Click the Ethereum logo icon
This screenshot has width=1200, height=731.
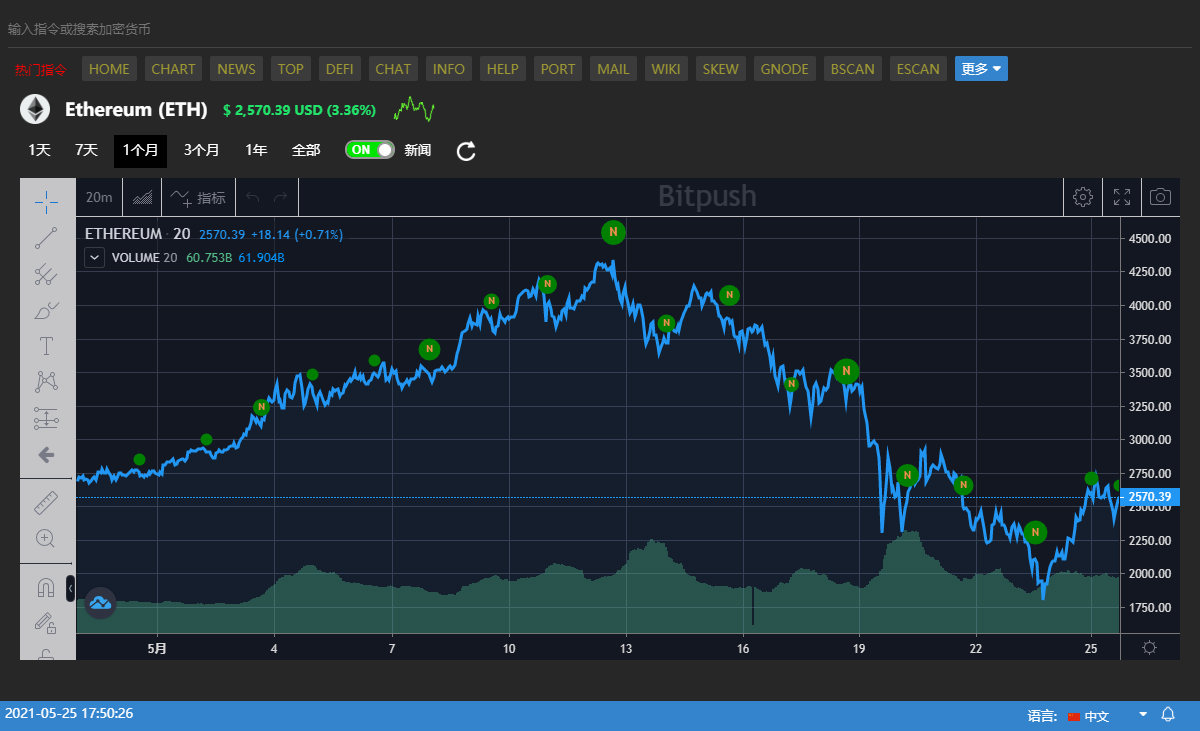pos(36,109)
